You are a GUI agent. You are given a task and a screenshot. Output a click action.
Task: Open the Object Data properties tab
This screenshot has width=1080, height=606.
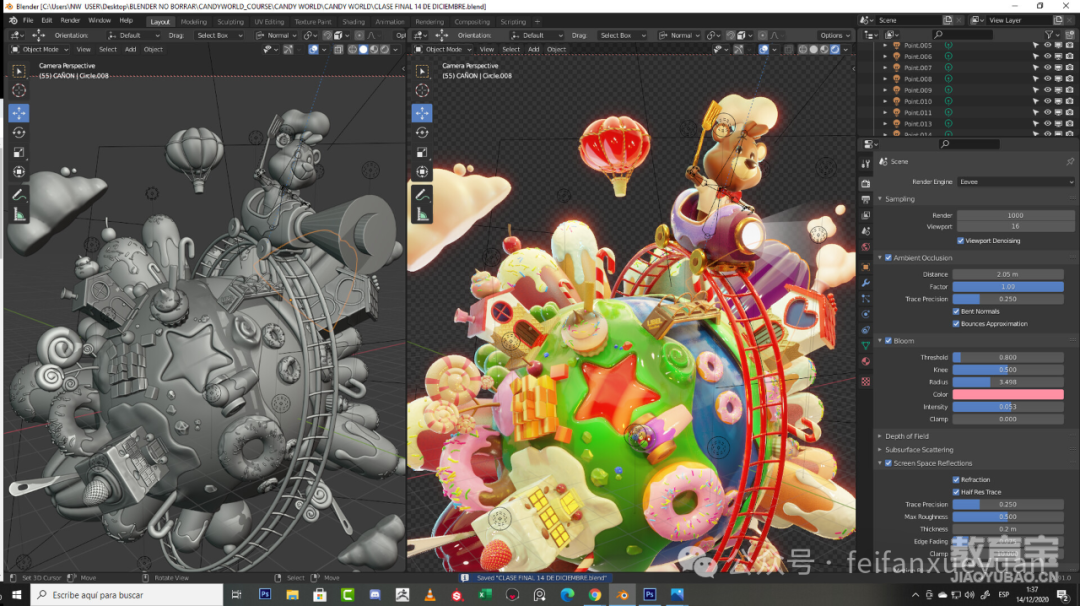[x=866, y=346]
